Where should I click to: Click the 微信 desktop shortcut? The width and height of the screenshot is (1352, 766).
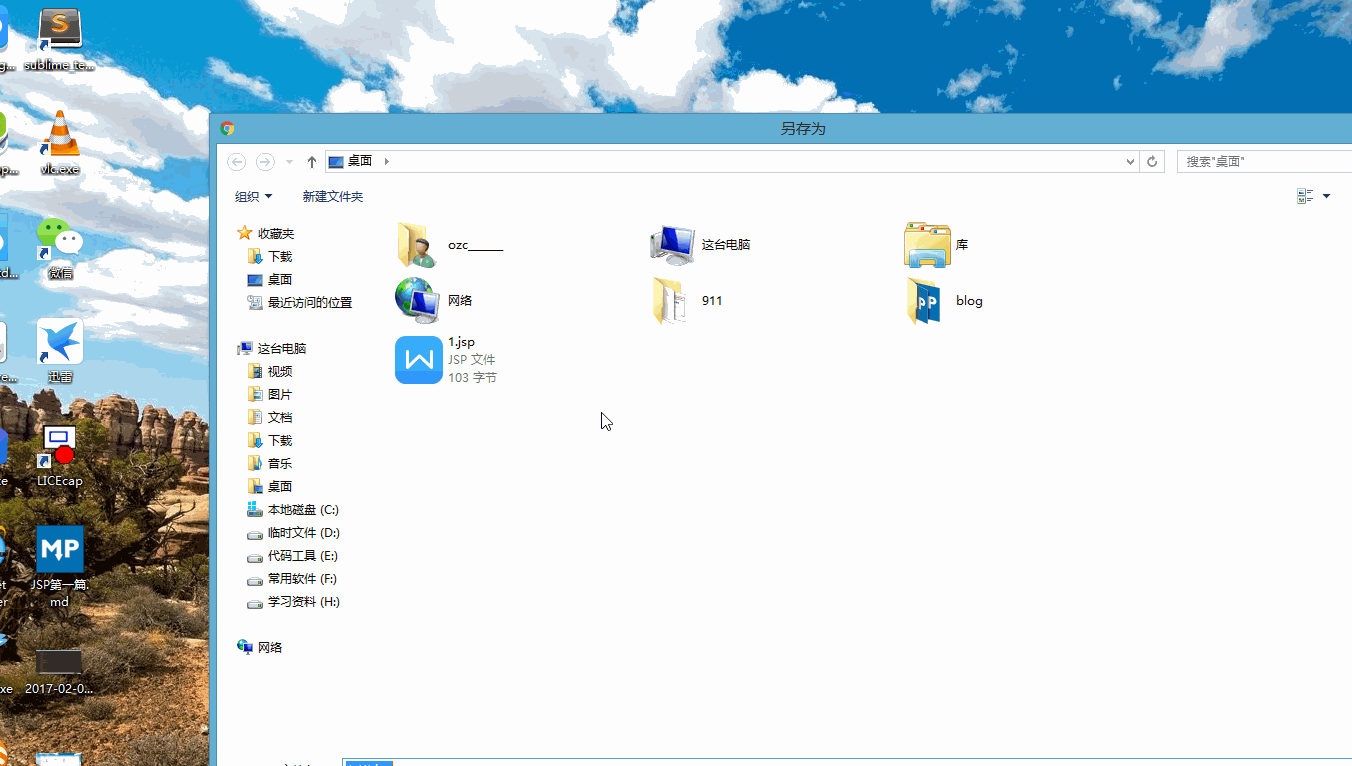pos(60,249)
